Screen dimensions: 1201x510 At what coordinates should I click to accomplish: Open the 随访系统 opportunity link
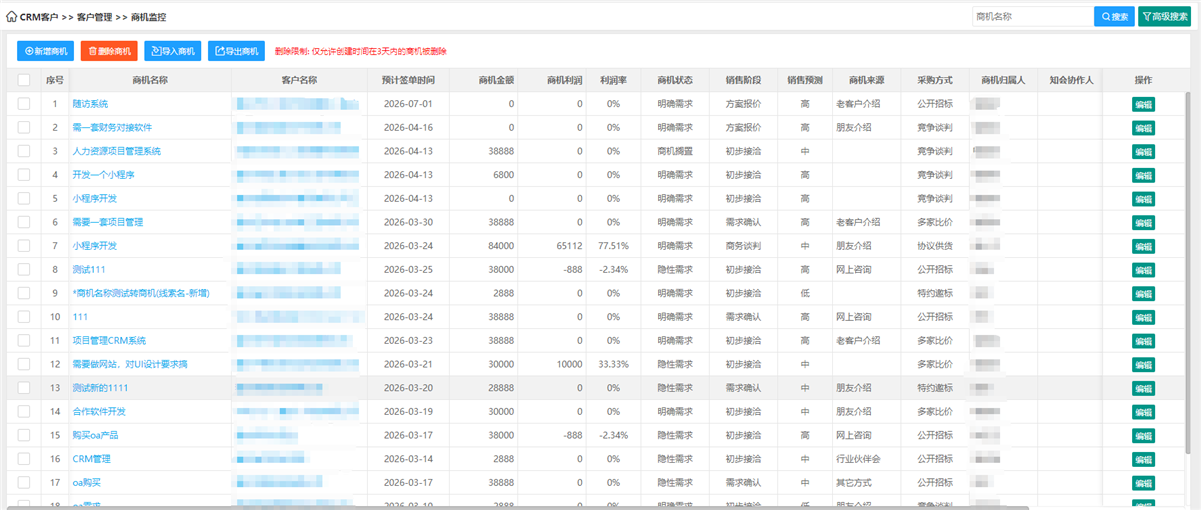90,104
